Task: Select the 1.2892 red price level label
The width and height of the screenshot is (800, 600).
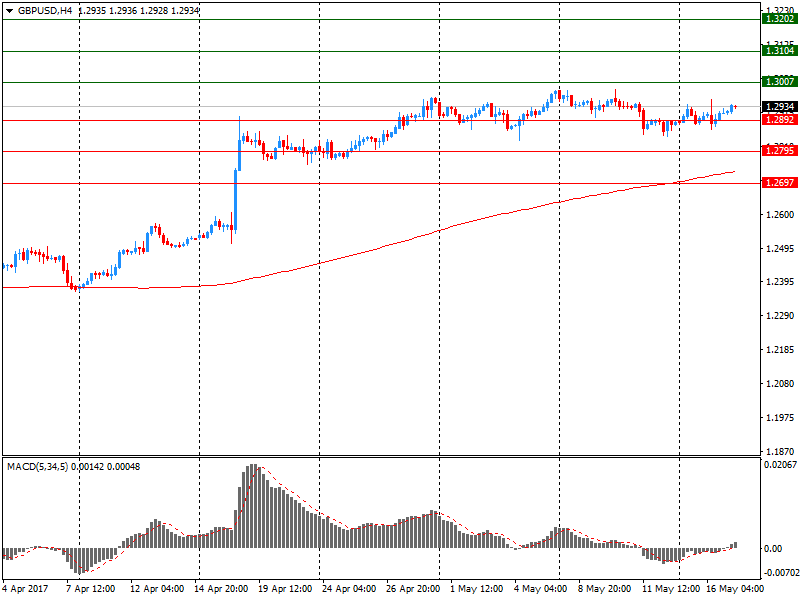Action: [780, 120]
